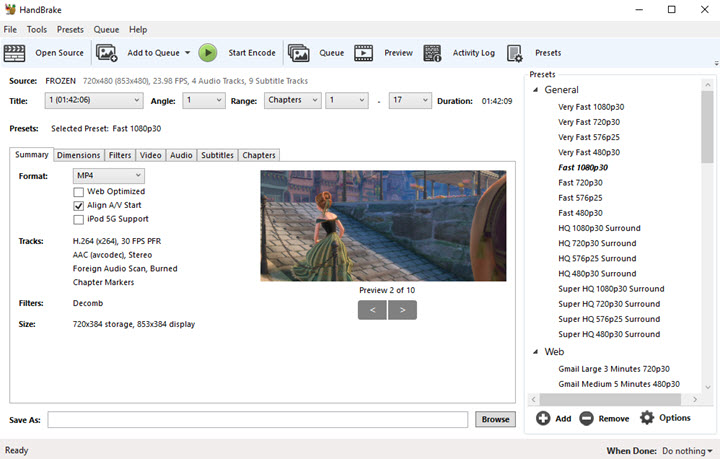This screenshot has width=720, height=459.
Task: Open the toolbar overflow arrow at far right
Action: [x=716, y=63]
